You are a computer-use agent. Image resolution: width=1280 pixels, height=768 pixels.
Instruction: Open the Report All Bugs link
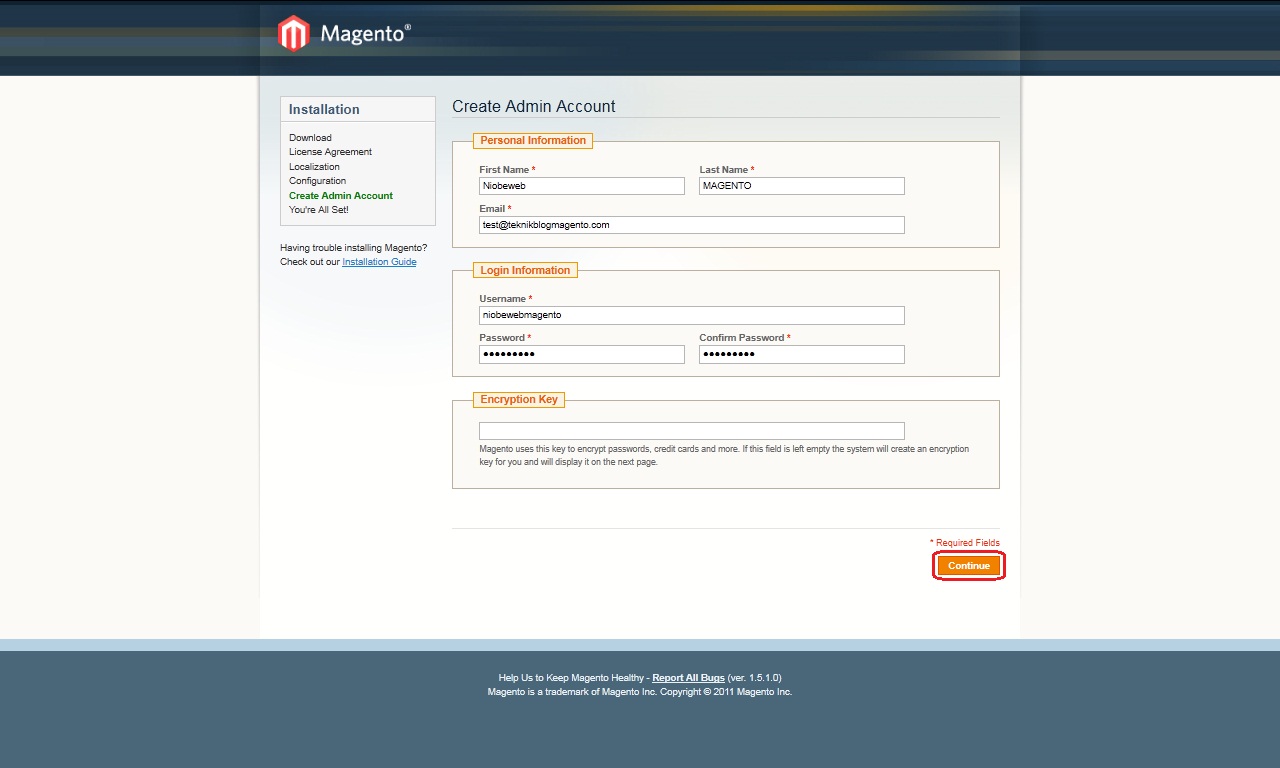[688, 678]
